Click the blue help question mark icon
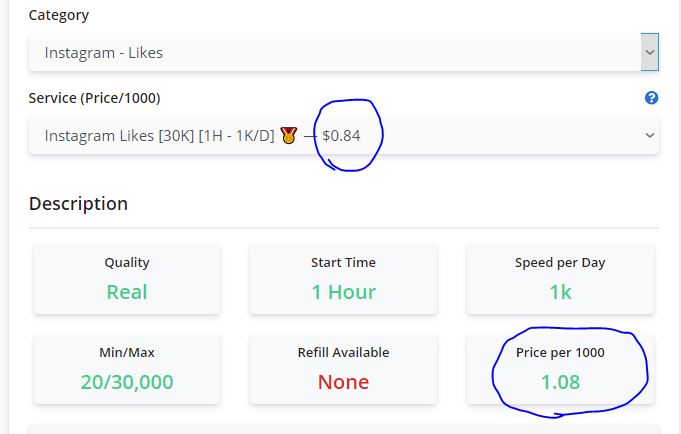Image resolution: width=681 pixels, height=434 pixels. click(x=651, y=98)
